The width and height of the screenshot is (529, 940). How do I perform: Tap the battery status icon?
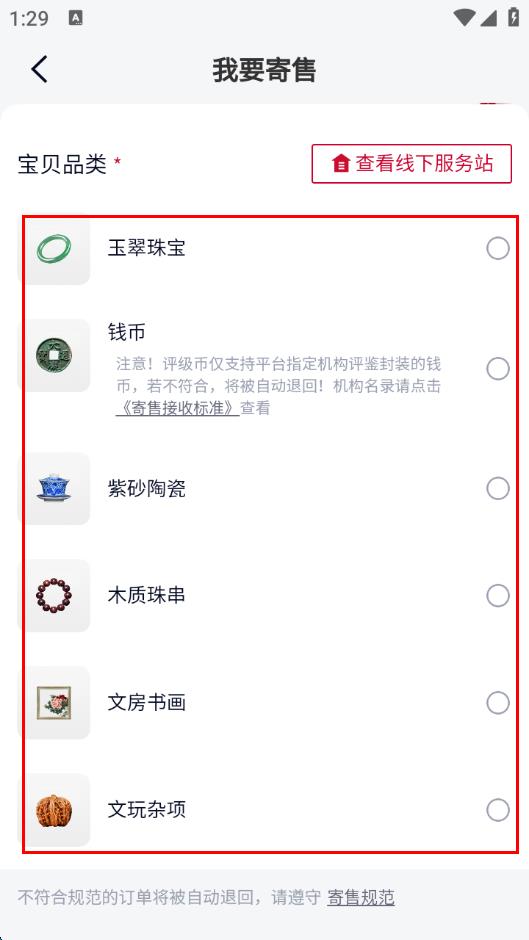(513, 17)
